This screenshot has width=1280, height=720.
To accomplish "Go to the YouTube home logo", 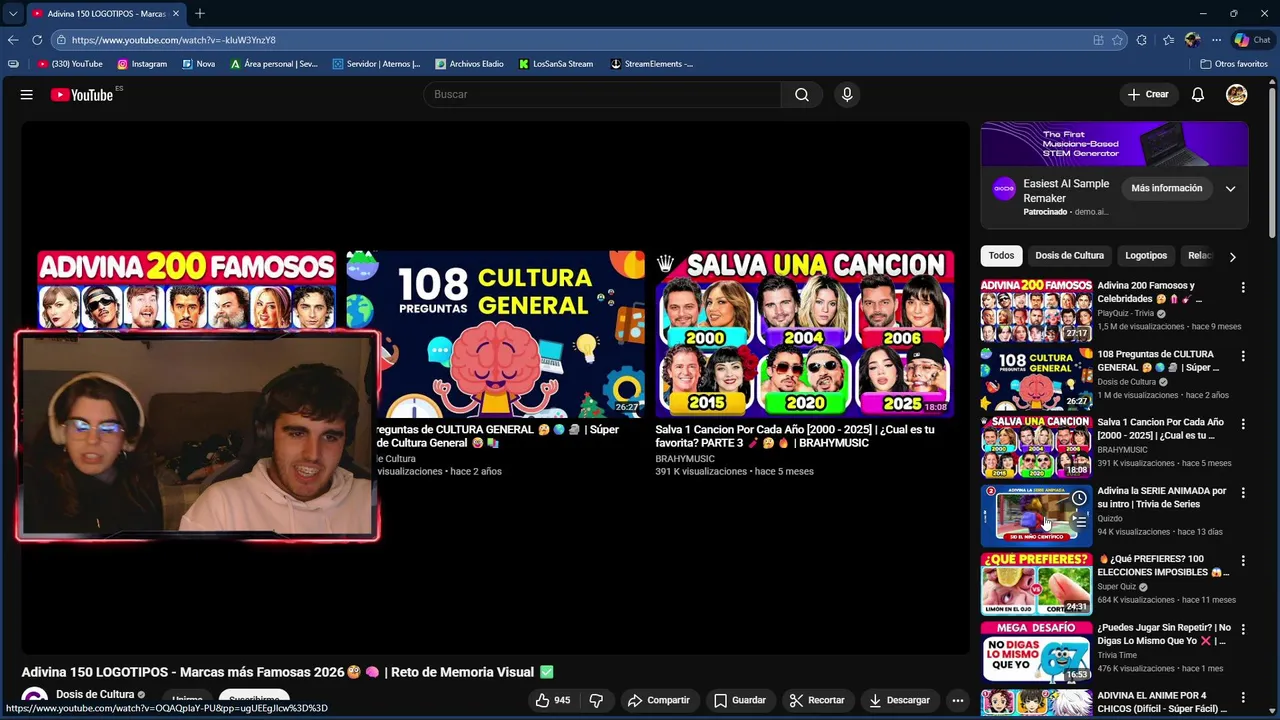I will [82, 95].
